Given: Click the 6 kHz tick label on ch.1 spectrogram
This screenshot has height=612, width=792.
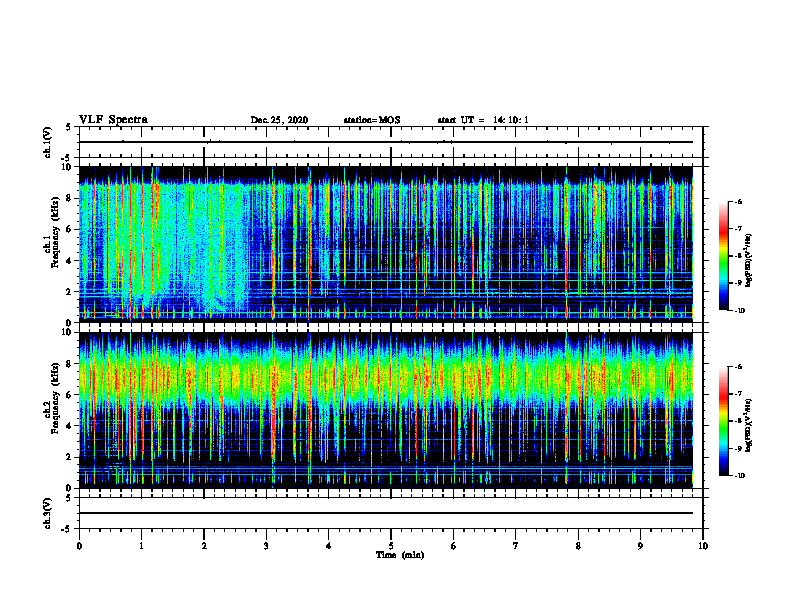Looking at the screenshot, I should coord(70,229).
